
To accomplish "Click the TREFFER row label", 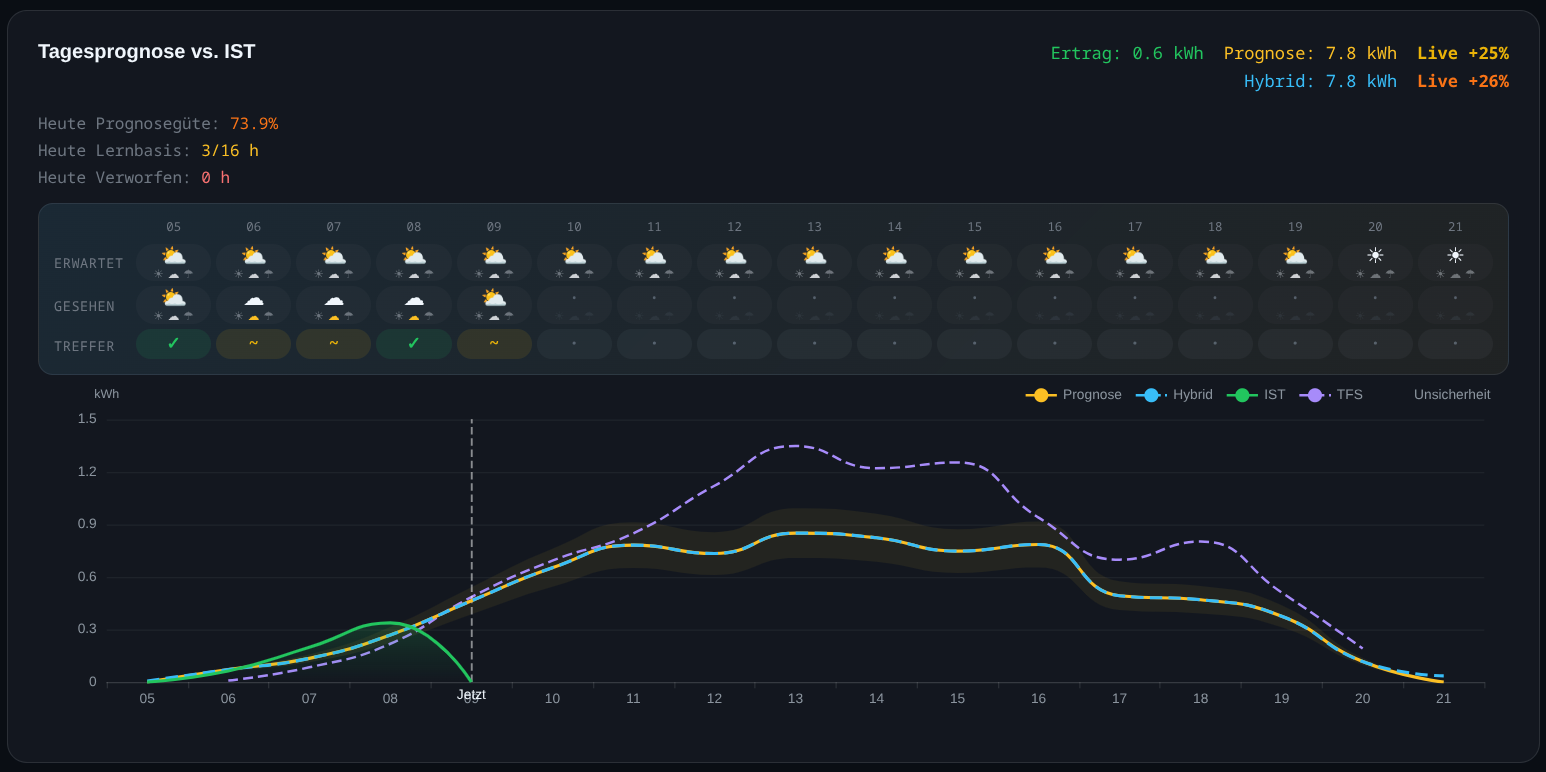I will 84,346.
